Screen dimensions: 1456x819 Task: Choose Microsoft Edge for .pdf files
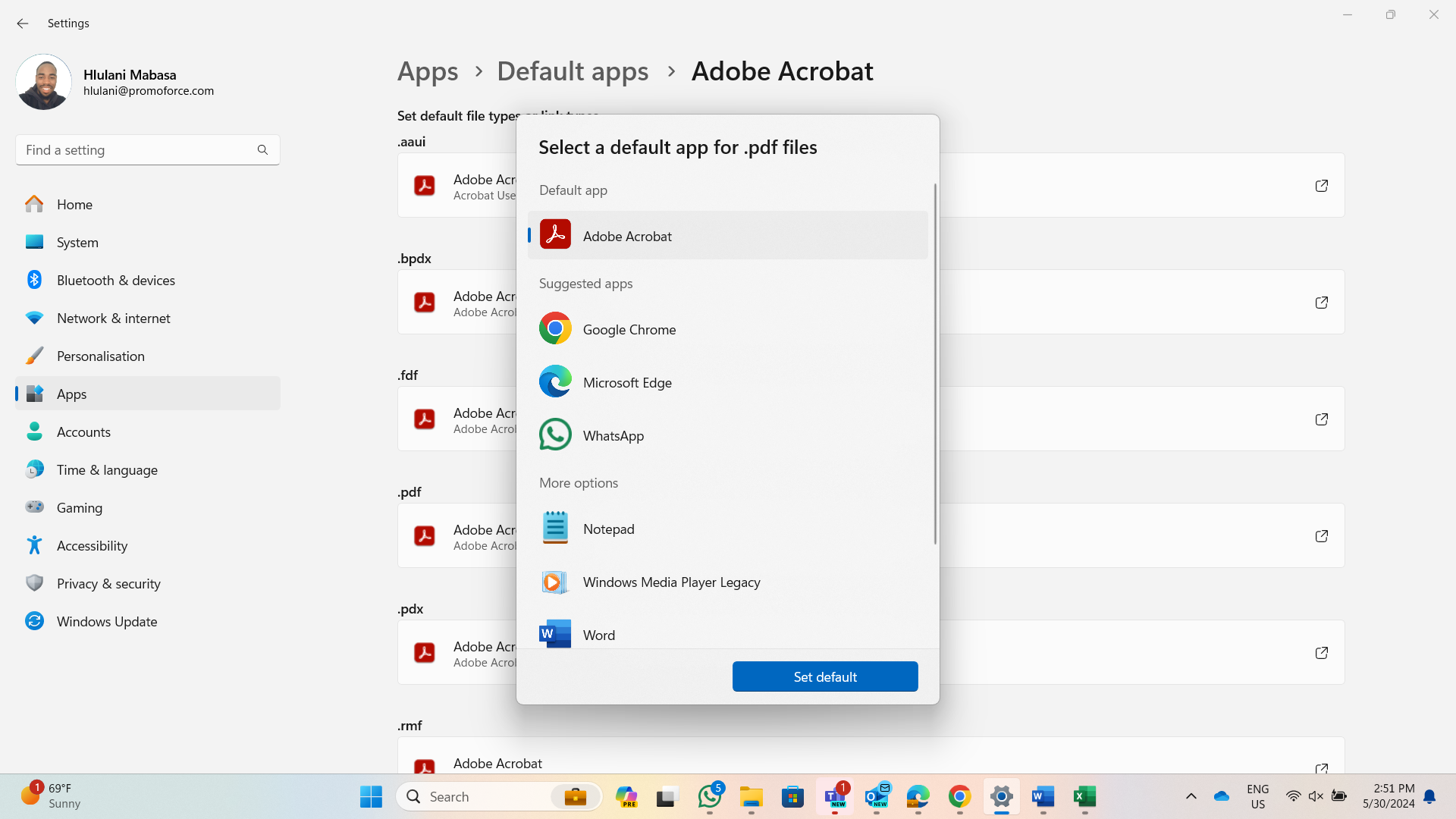(727, 382)
